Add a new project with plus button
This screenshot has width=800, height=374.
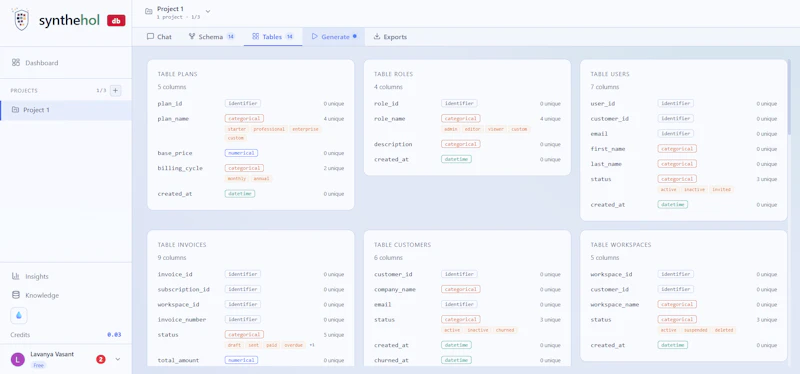click(x=115, y=90)
